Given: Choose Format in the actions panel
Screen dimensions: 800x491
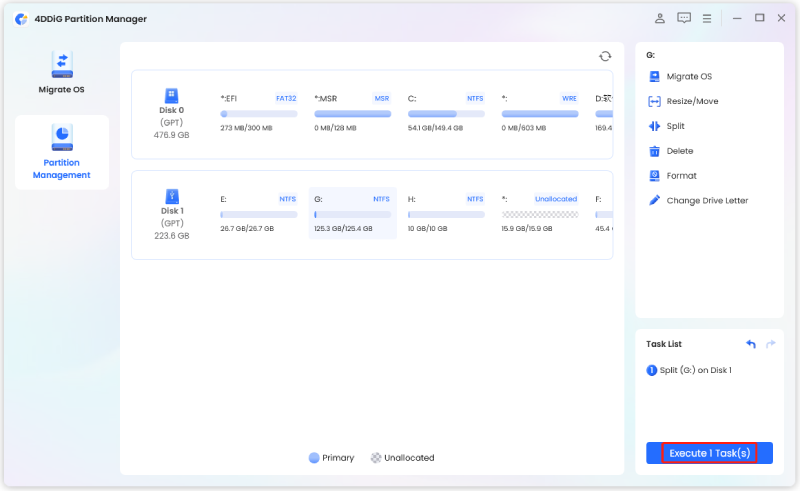Looking at the screenshot, I should [672, 176].
